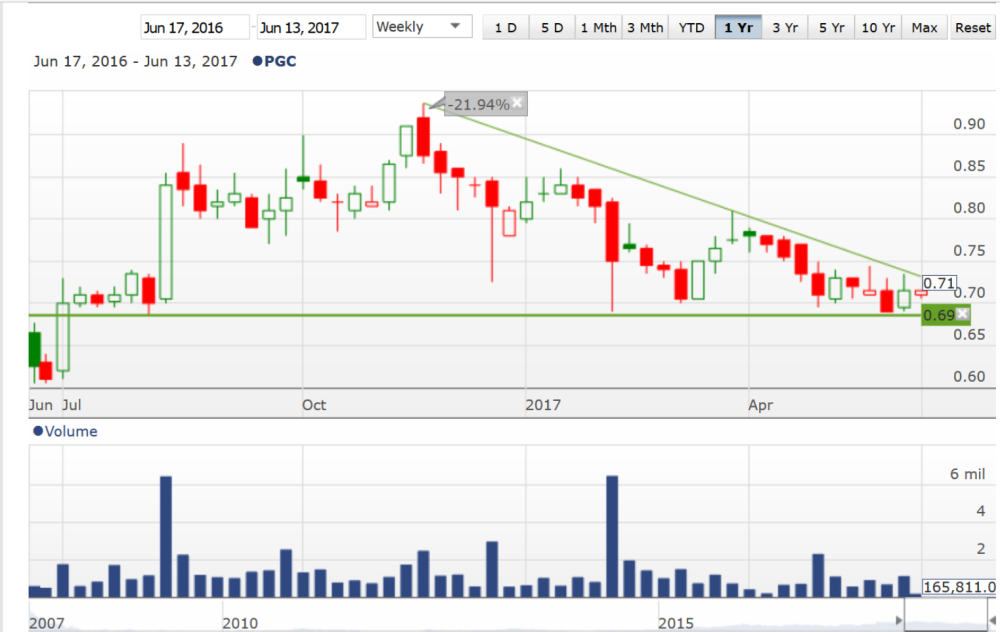Click the Oct axis label

point(314,405)
